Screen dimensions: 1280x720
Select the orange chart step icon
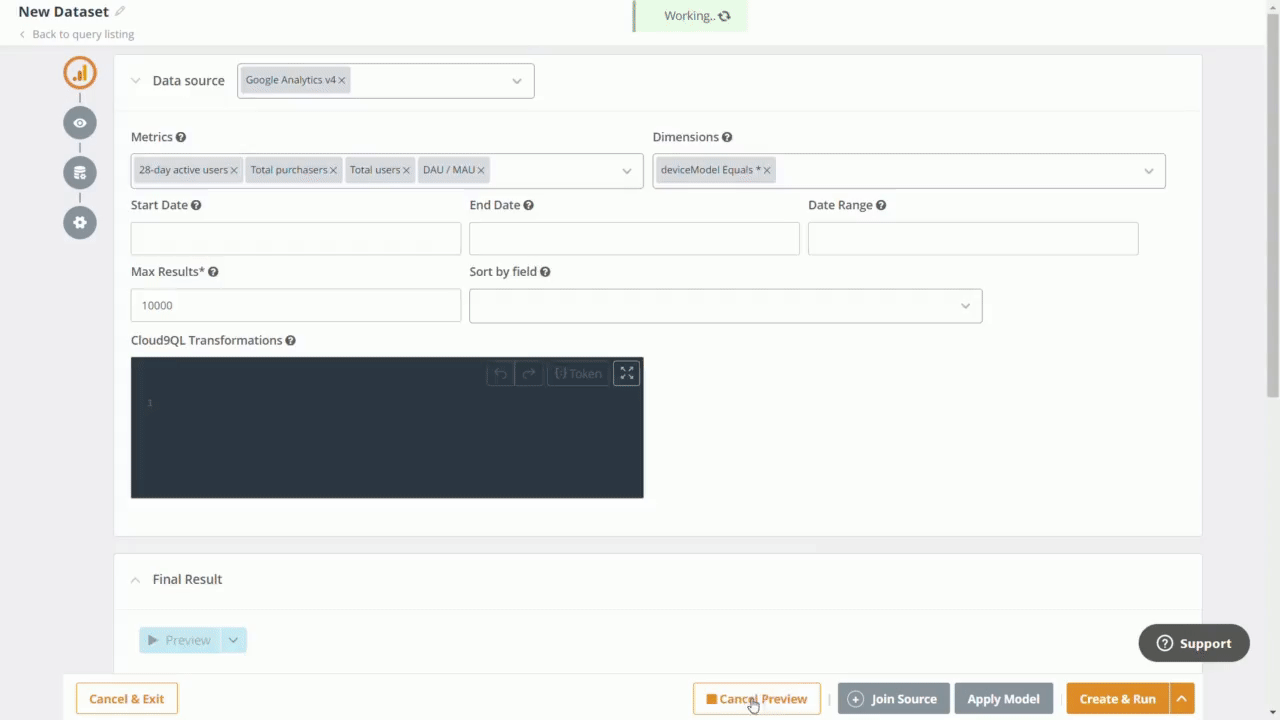pos(80,73)
